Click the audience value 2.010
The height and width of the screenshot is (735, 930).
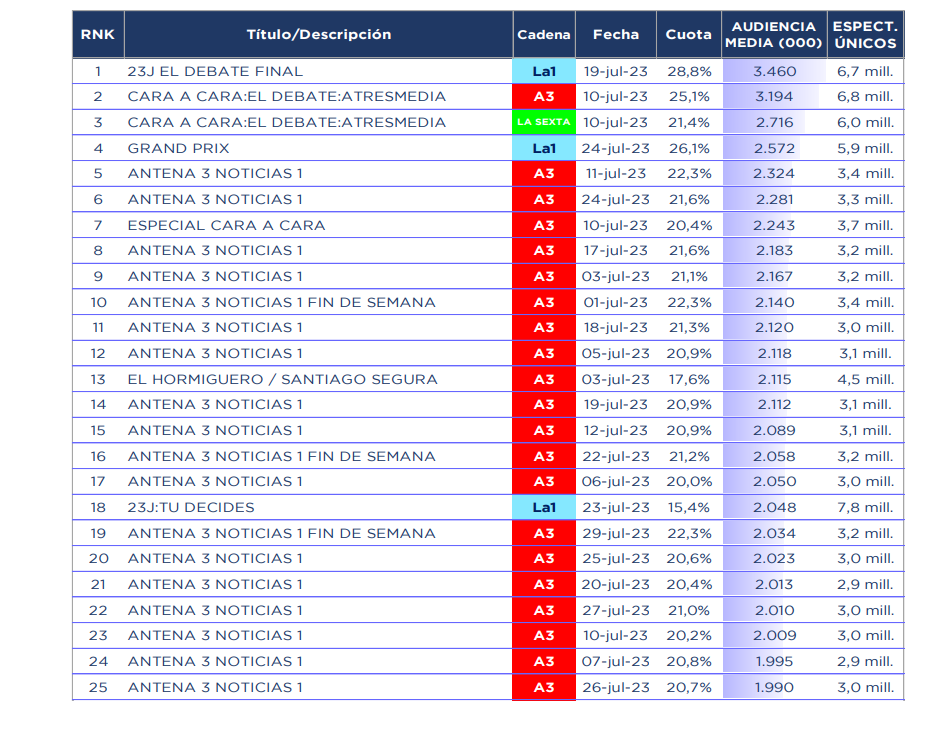point(775,611)
